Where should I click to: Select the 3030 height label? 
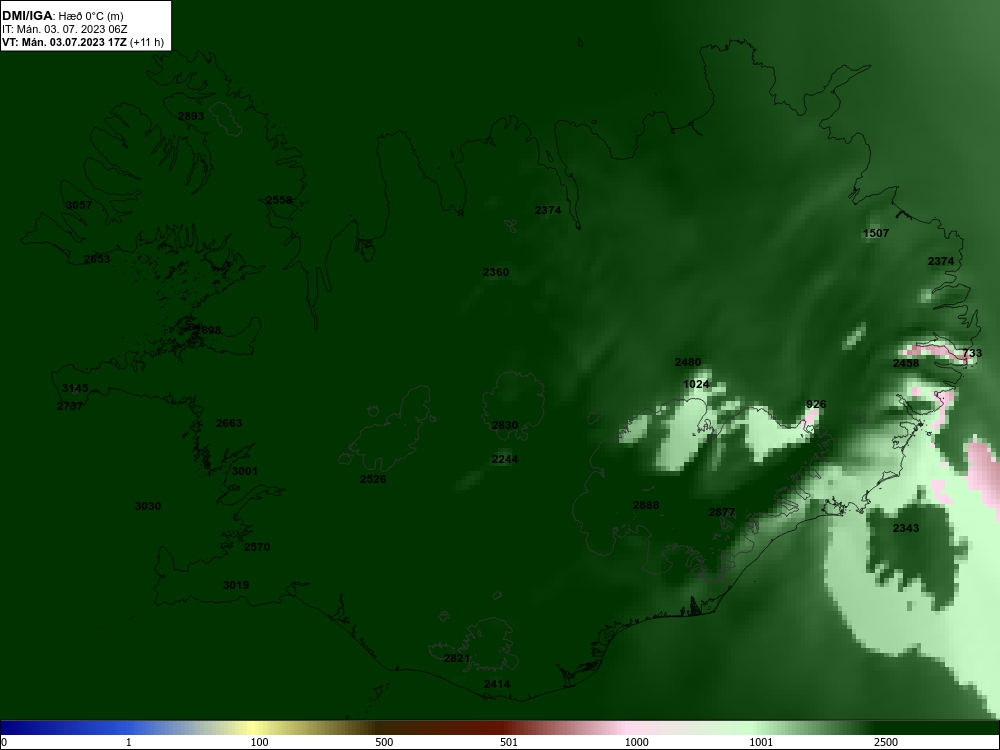[x=148, y=506]
